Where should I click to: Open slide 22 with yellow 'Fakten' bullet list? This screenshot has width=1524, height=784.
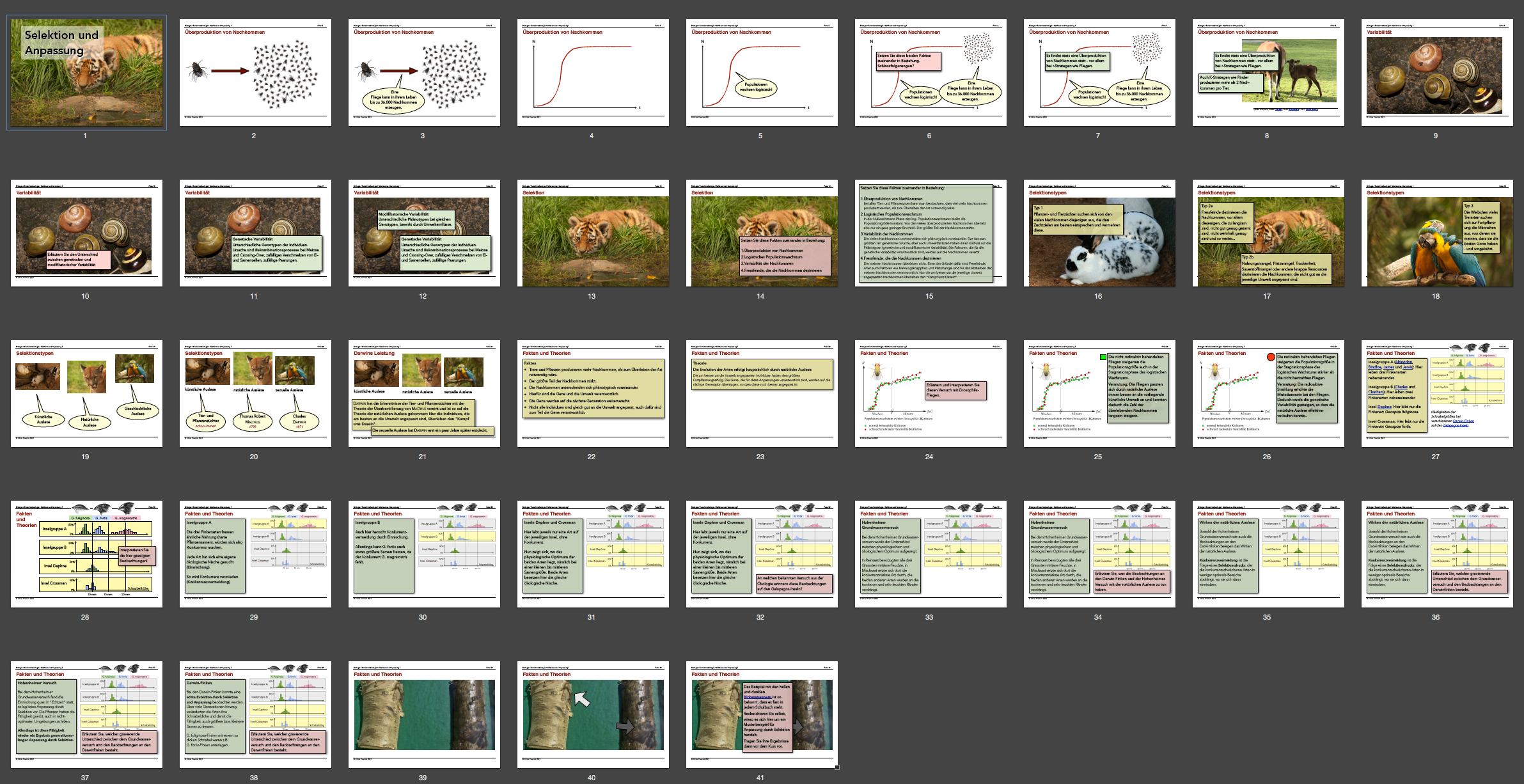click(592, 393)
